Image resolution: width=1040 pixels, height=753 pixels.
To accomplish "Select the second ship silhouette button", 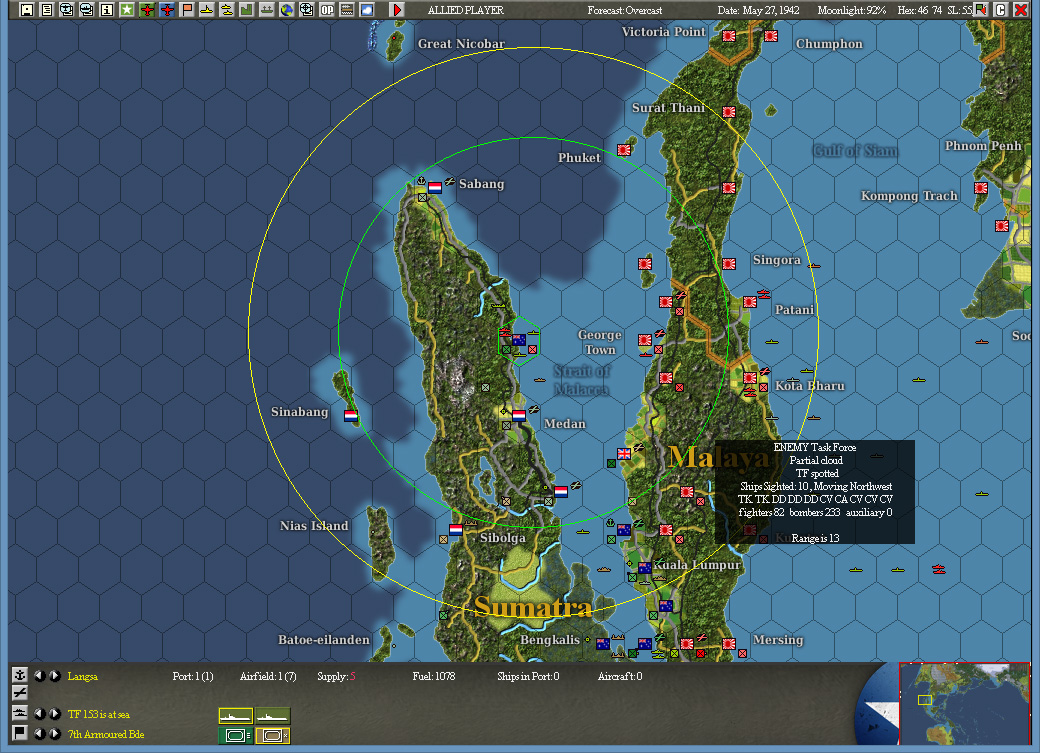I will point(273,716).
